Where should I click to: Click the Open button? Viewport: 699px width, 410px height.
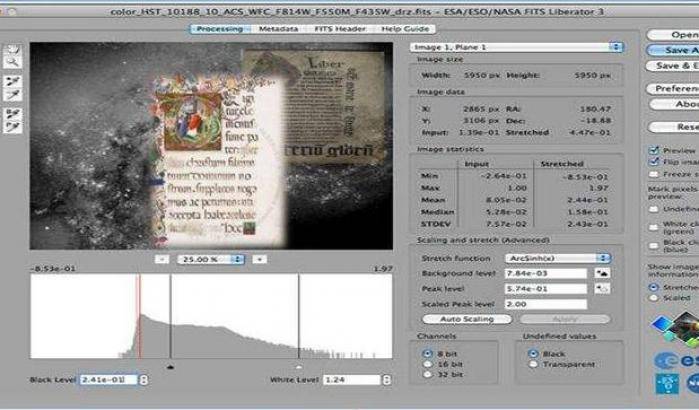[x=673, y=35]
